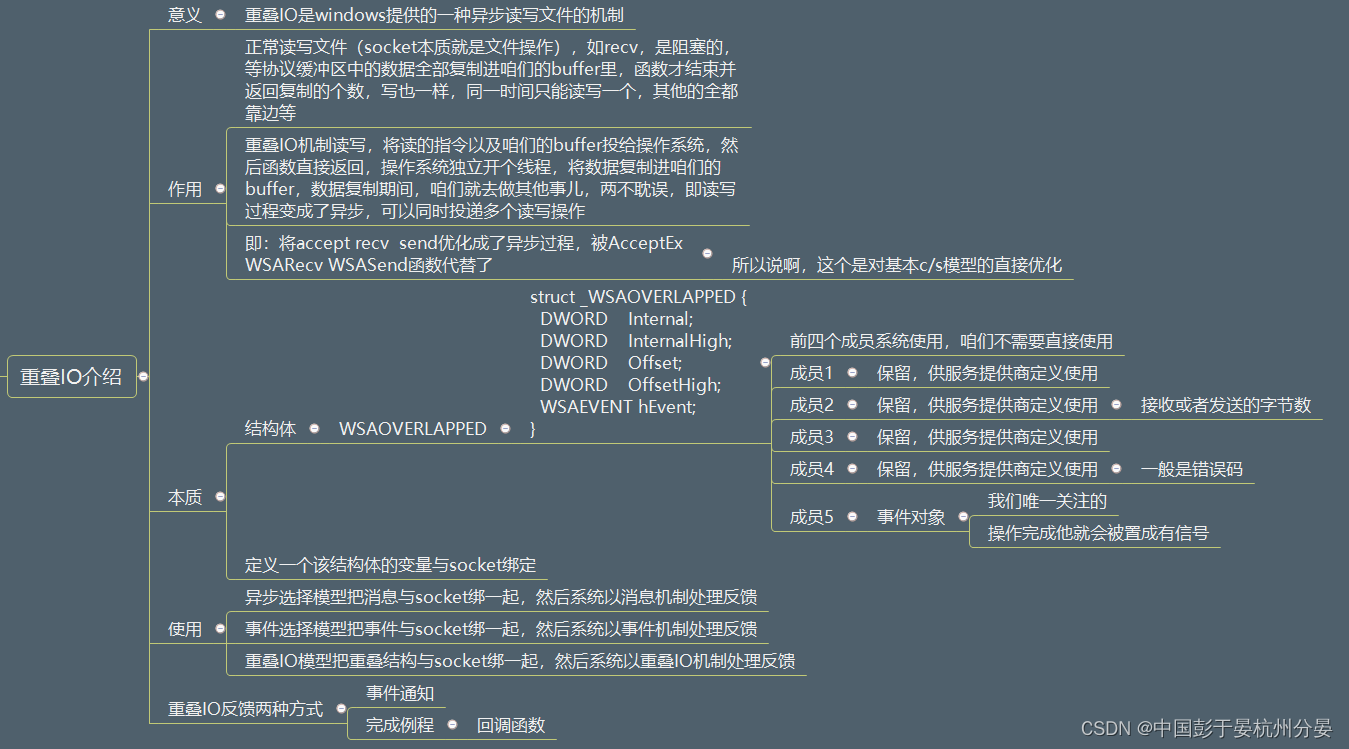This screenshot has width=1349, height=749.
Task: Select the 意义 node
Action: 185,15
